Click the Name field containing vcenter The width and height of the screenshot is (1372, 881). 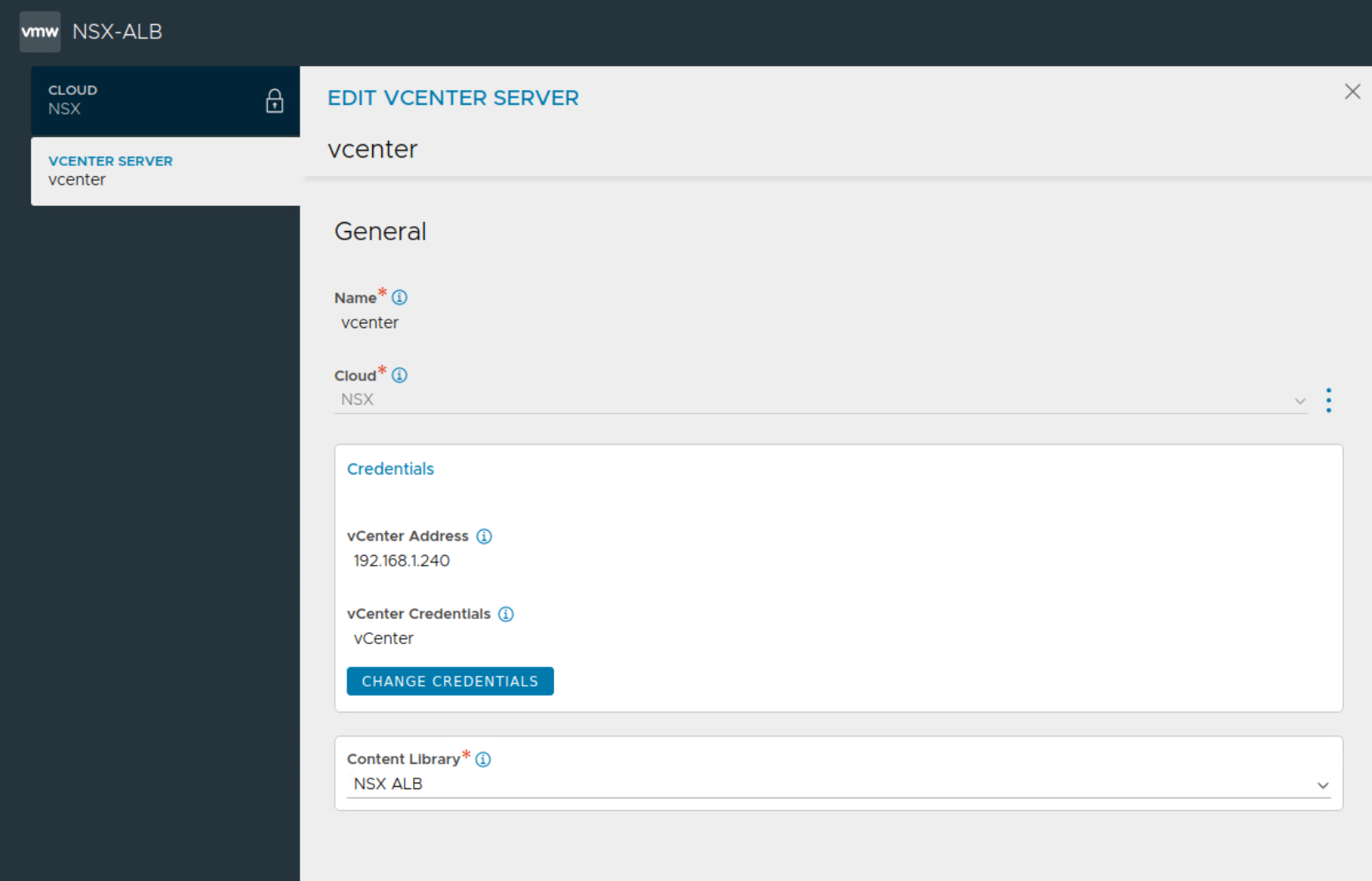[370, 323]
